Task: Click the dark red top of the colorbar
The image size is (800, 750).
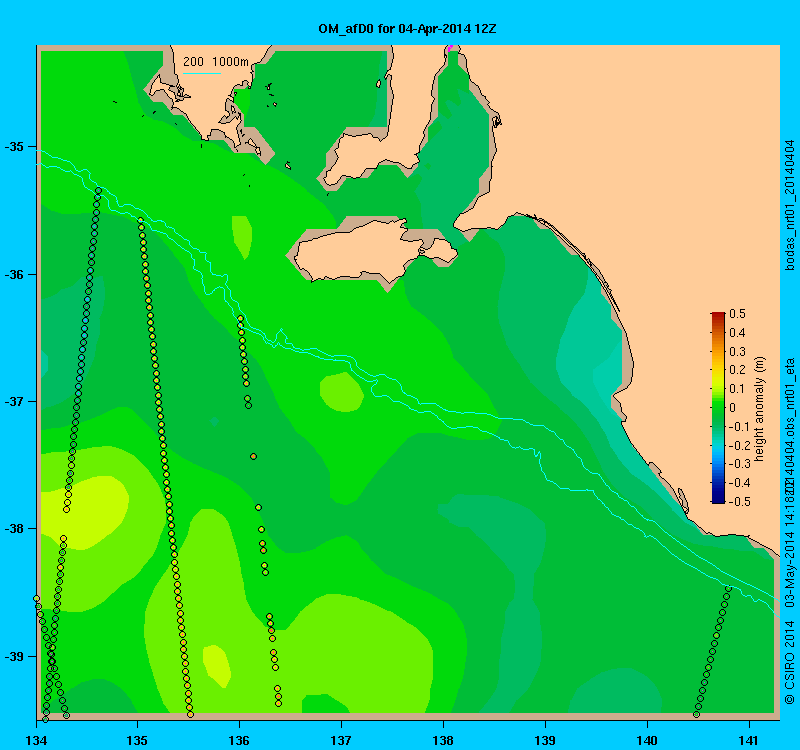Action: point(718,316)
